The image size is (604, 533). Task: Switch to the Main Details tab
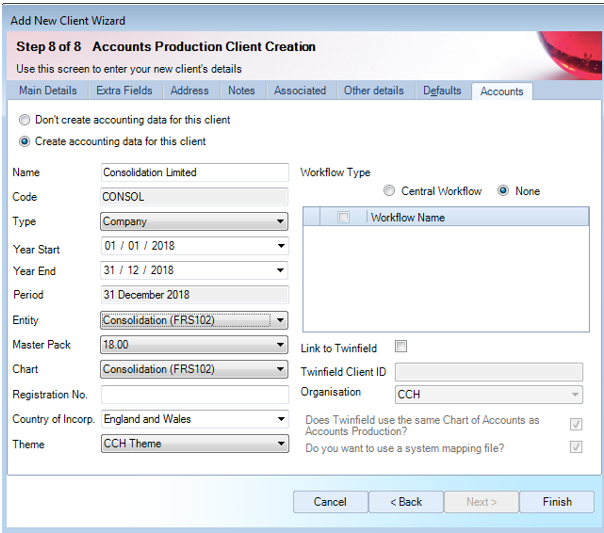(x=48, y=91)
